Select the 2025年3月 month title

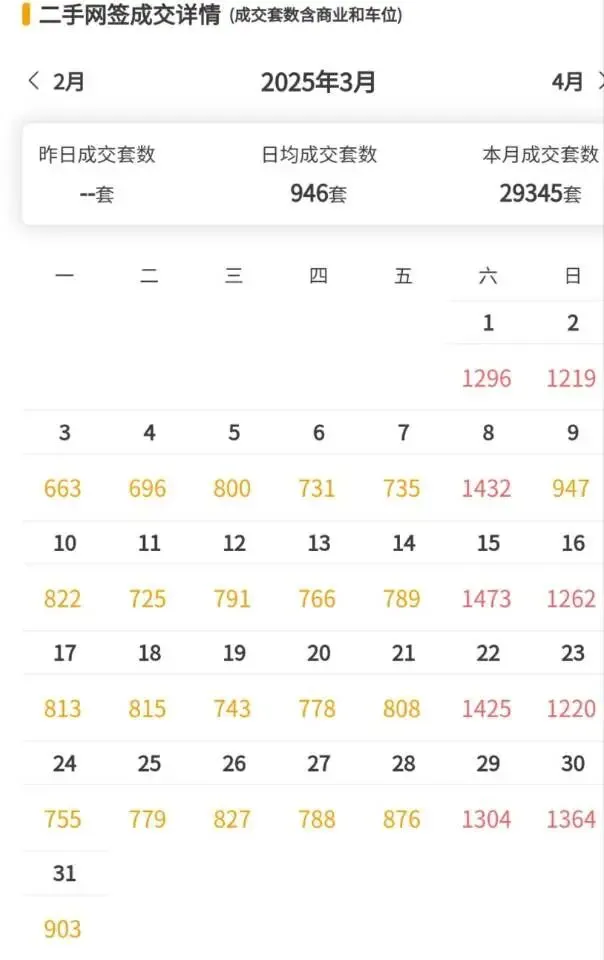pyautogui.click(x=318, y=82)
